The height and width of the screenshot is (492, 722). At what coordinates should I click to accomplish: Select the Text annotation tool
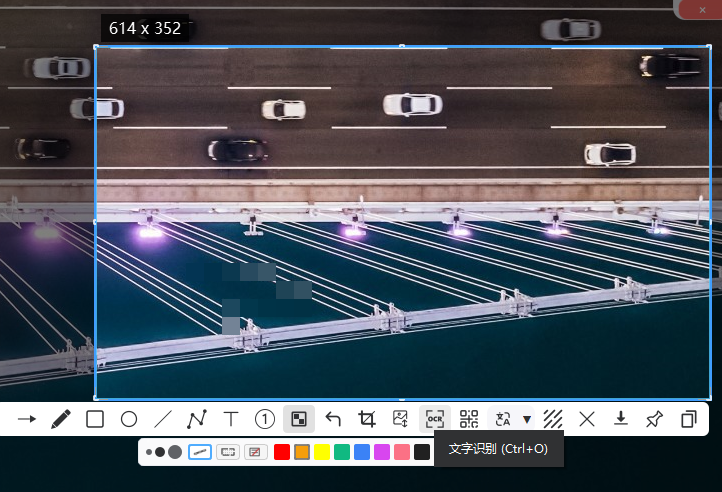[x=231, y=419]
